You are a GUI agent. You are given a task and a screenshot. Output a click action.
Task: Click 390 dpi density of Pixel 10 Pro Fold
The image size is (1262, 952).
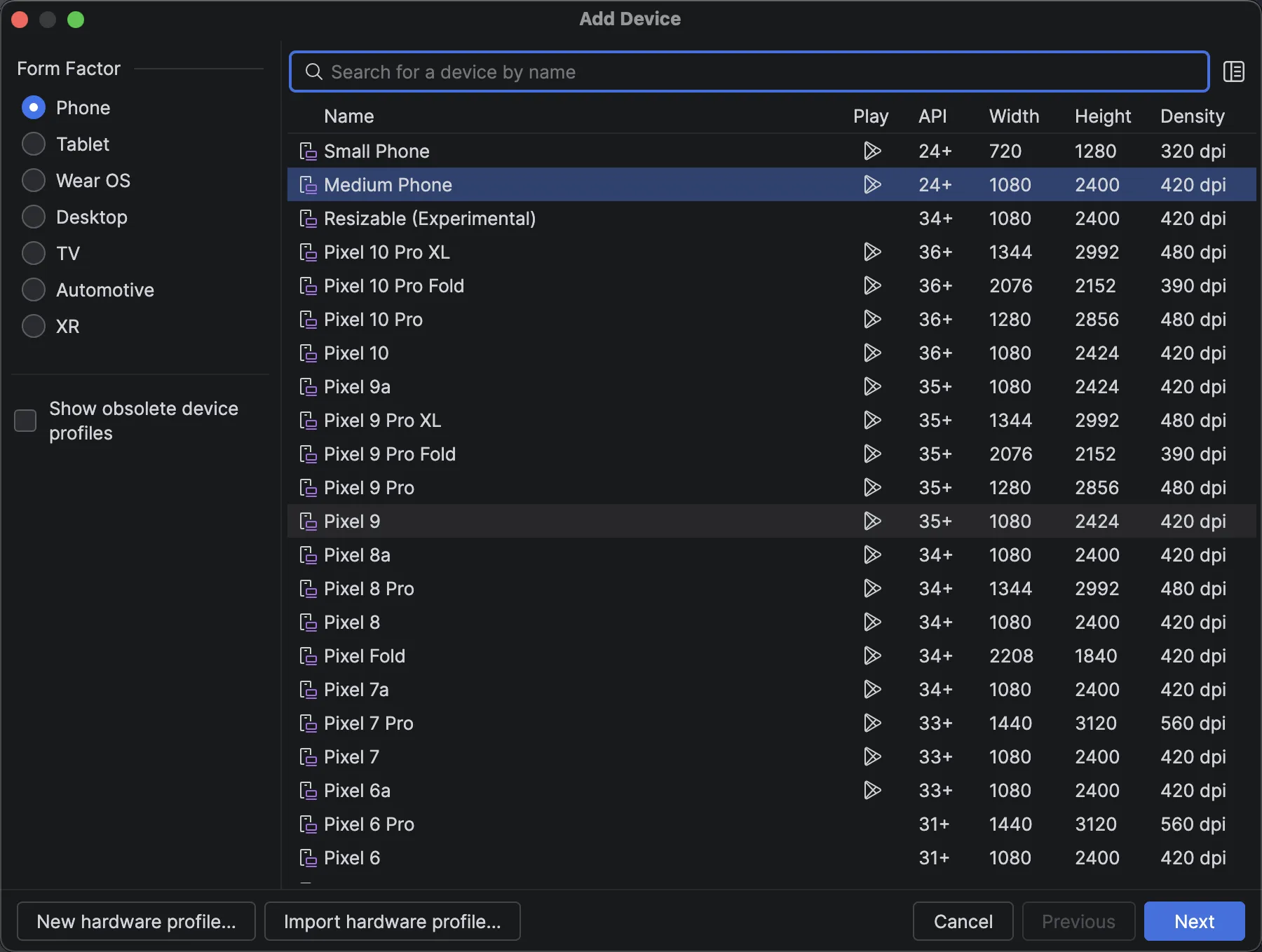point(1193,286)
